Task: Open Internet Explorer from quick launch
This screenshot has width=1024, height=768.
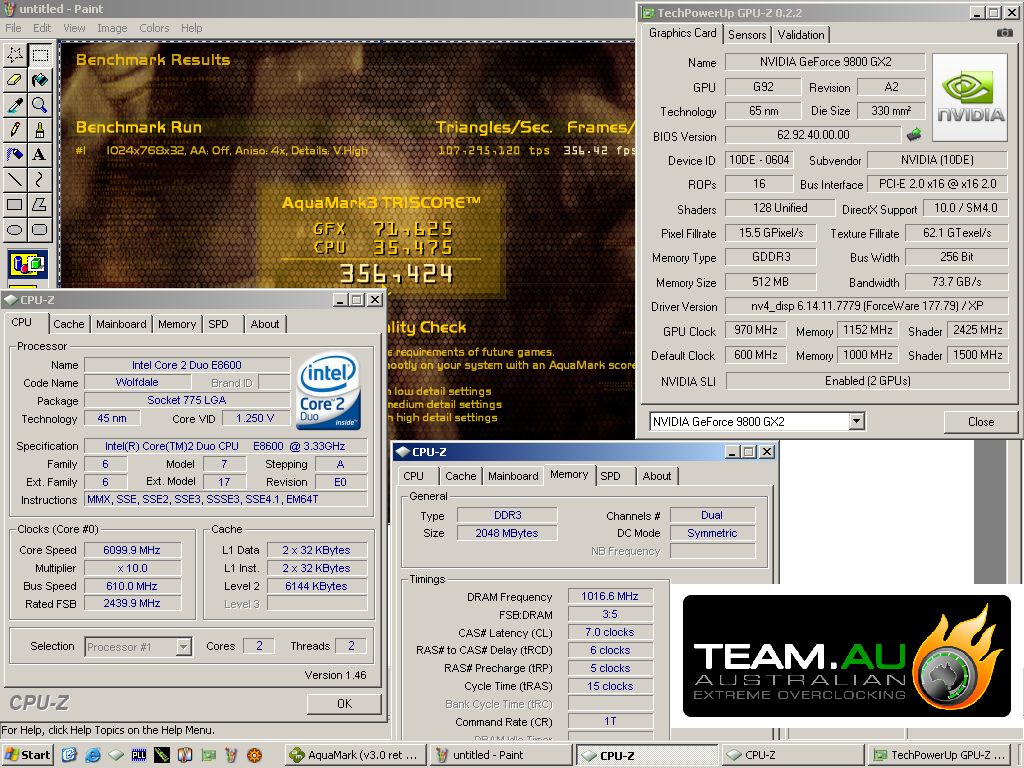Action: [x=93, y=755]
